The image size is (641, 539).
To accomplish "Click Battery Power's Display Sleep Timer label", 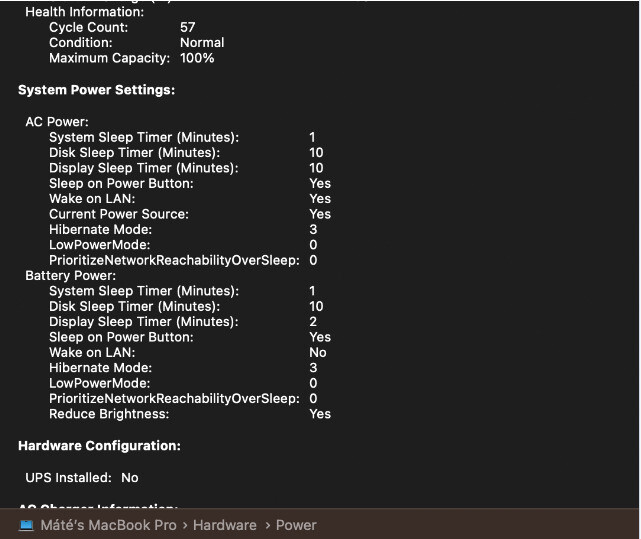I will (143, 322).
